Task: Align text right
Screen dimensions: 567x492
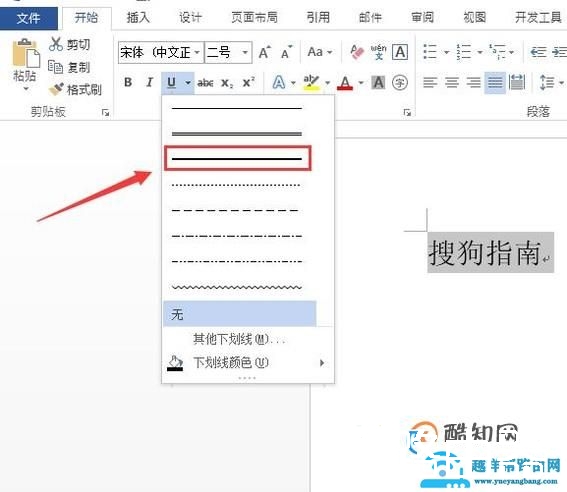Action: 473,83
